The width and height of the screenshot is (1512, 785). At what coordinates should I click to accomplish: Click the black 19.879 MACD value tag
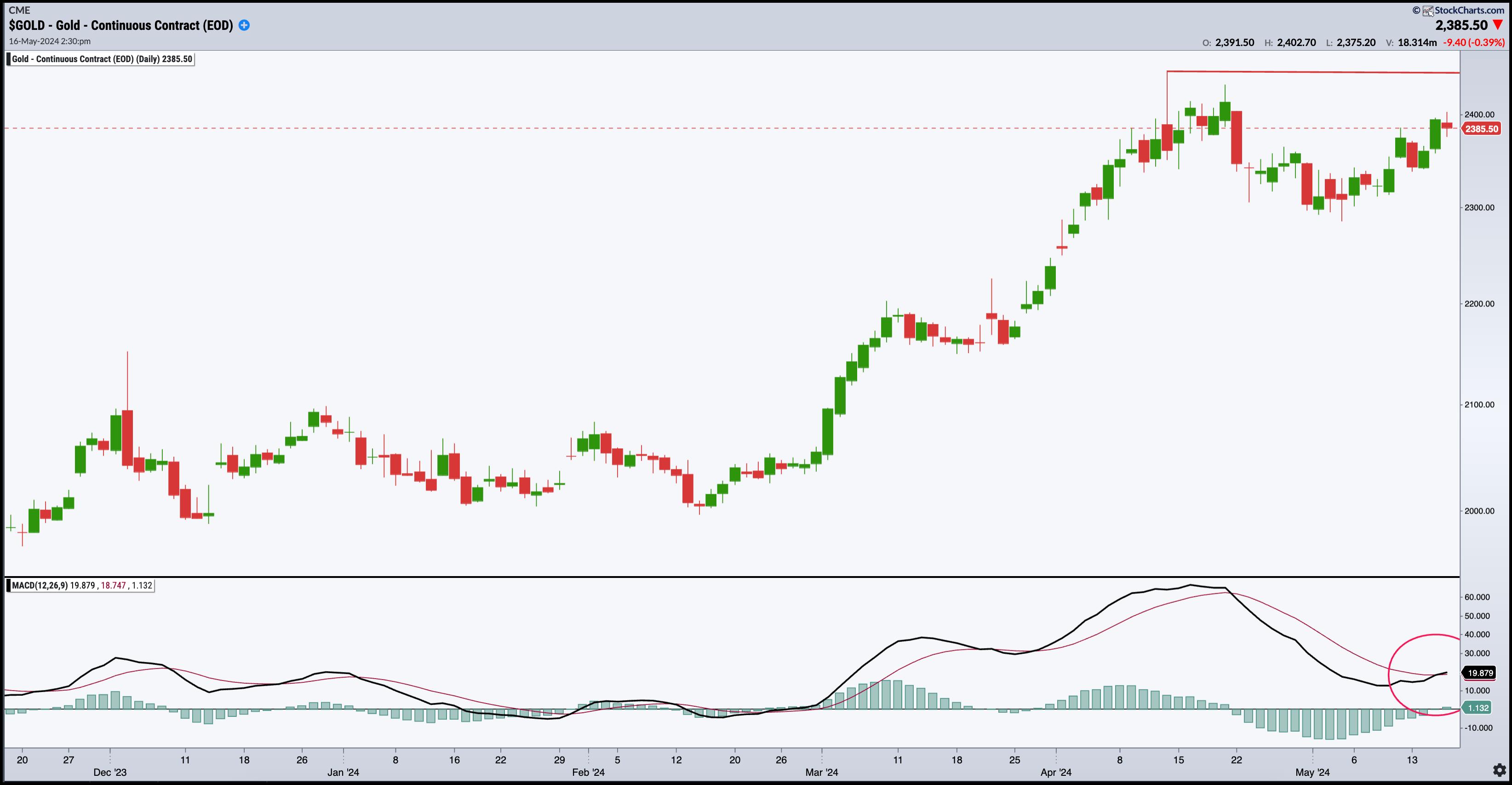(x=1480, y=673)
